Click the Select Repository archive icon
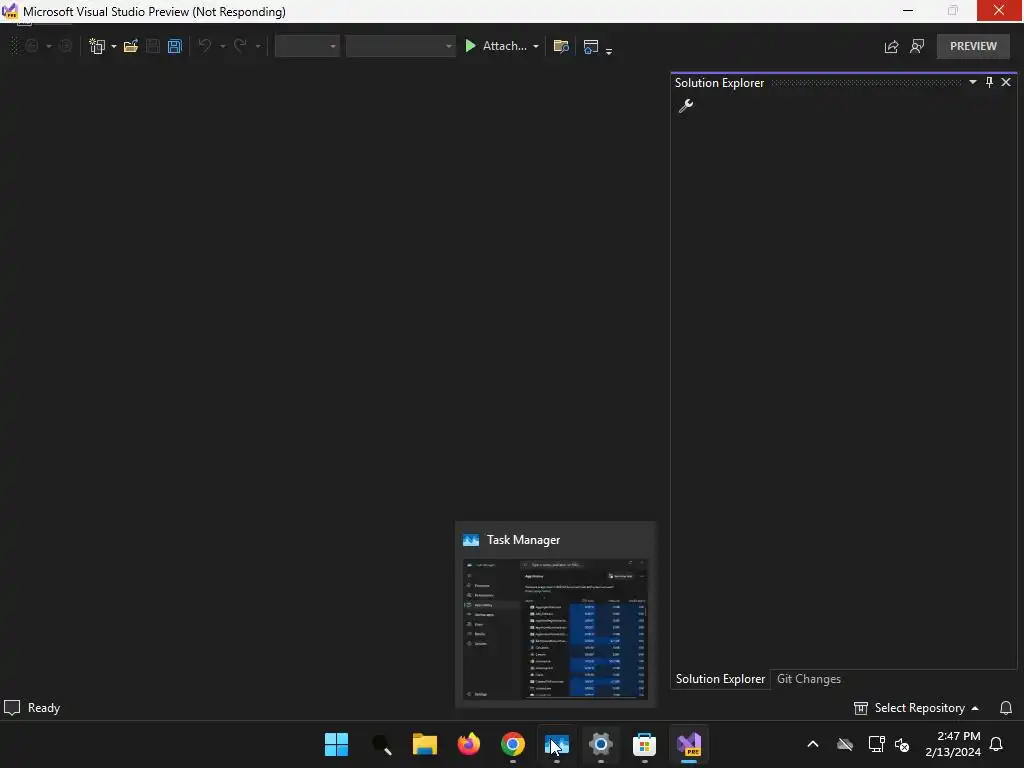This screenshot has width=1024, height=768. point(861,708)
